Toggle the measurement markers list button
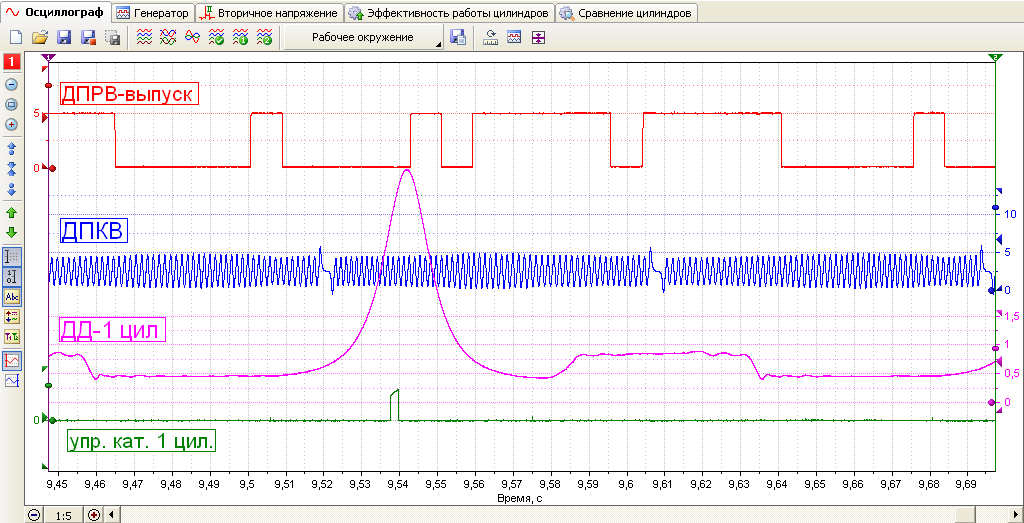This screenshot has width=1024, height=523. [12, 317]
